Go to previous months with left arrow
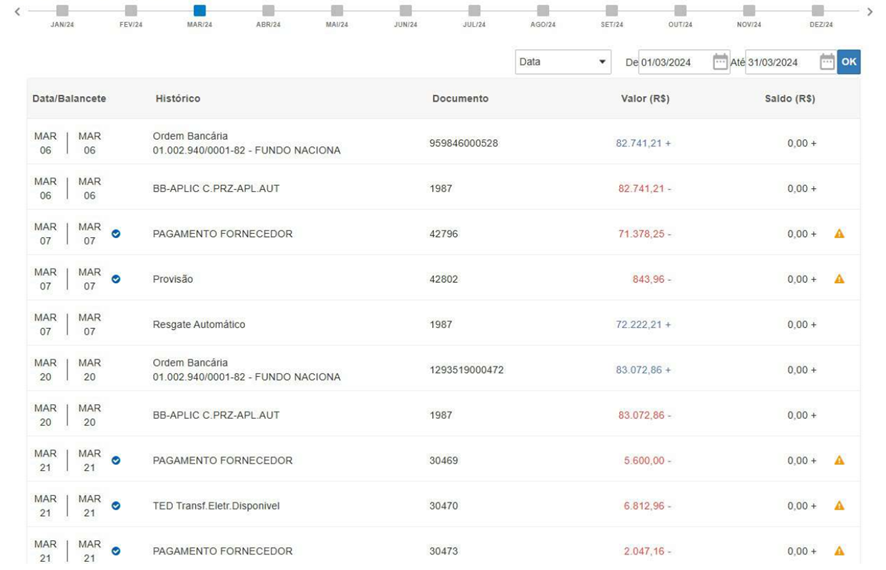The image size is (886, 570). point(18,11)
